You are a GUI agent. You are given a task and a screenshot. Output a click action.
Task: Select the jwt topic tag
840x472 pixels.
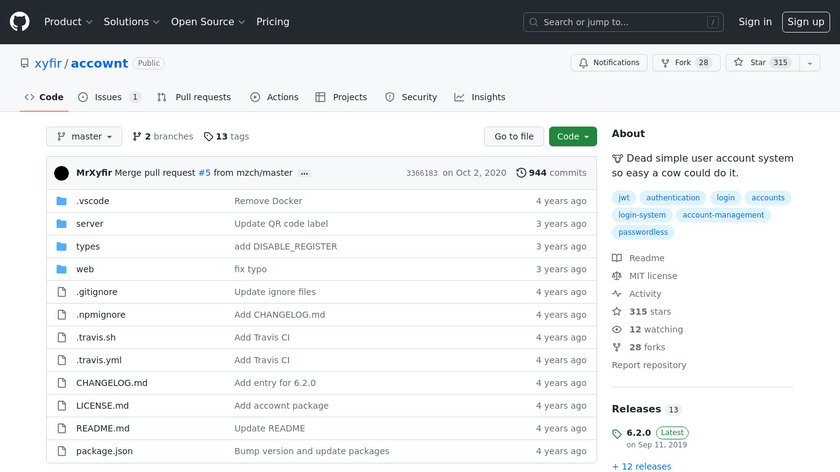coord(624,198)
